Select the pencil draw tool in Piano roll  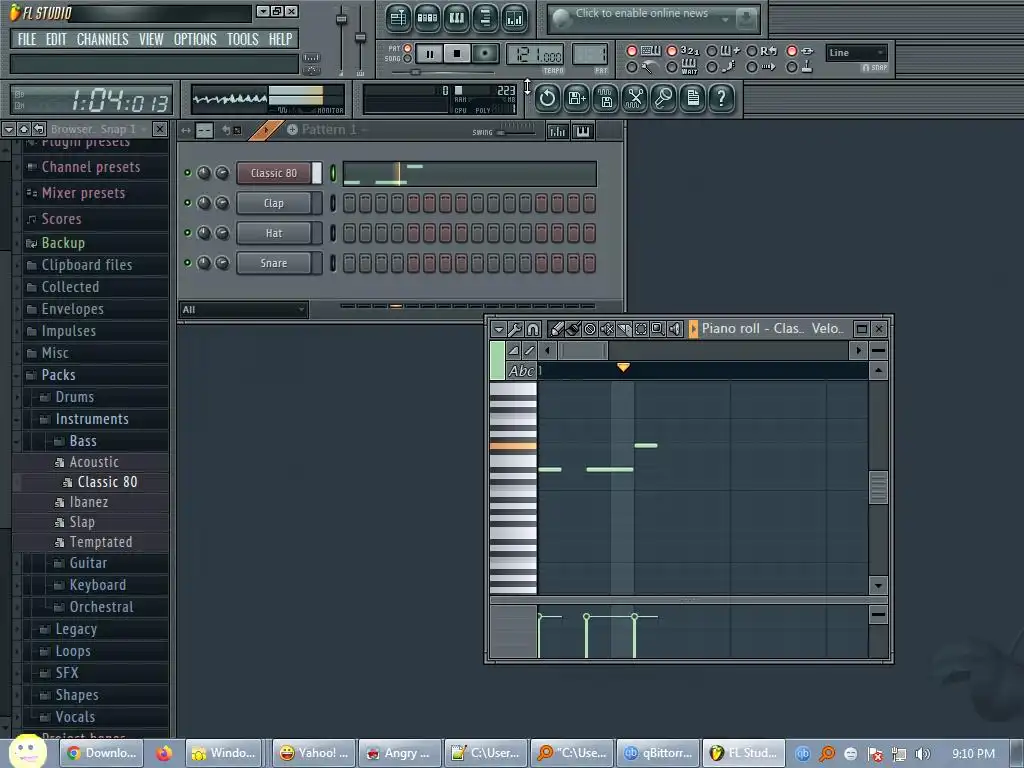click(x=557, y=328)
